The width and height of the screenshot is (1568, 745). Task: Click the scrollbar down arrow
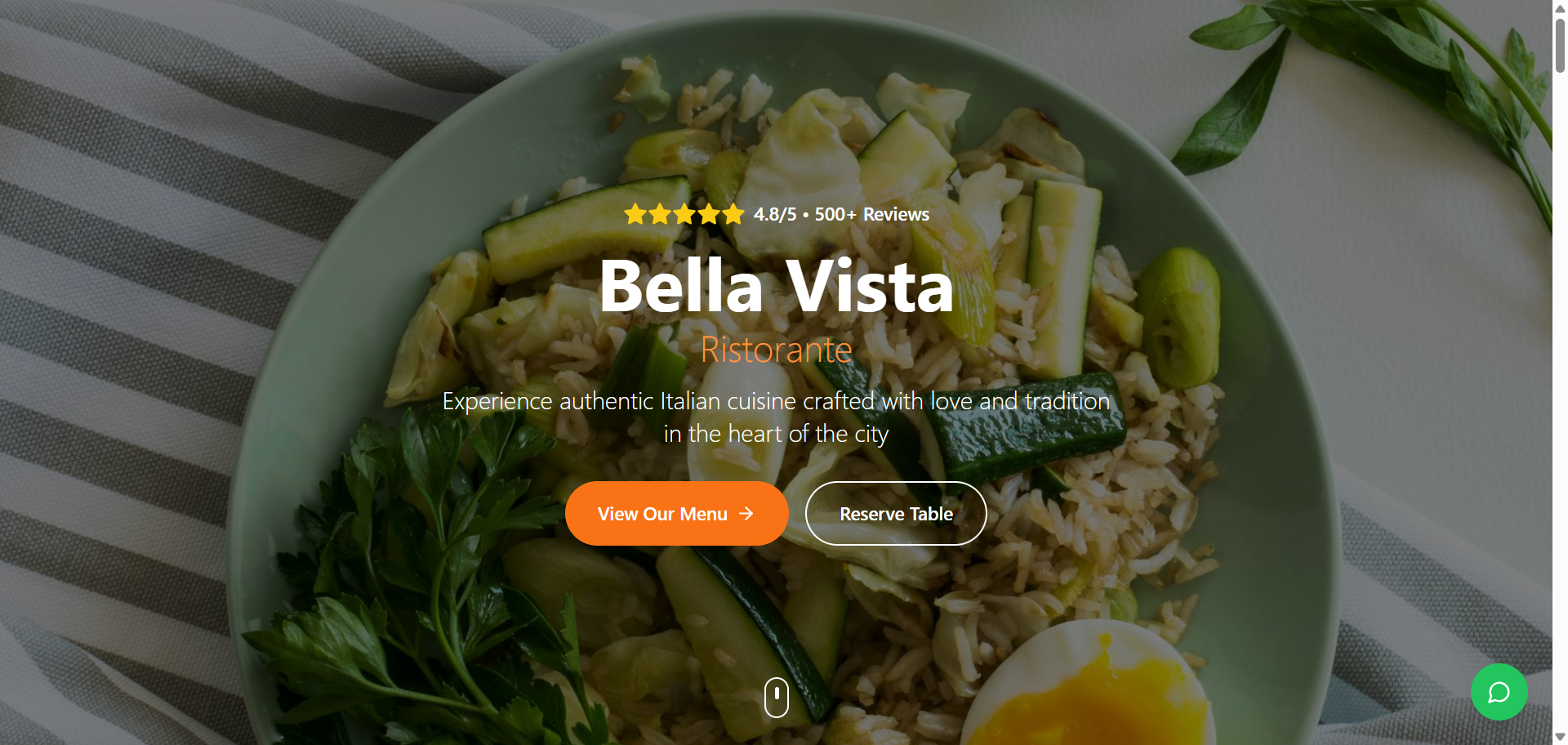pos(1560,738)
